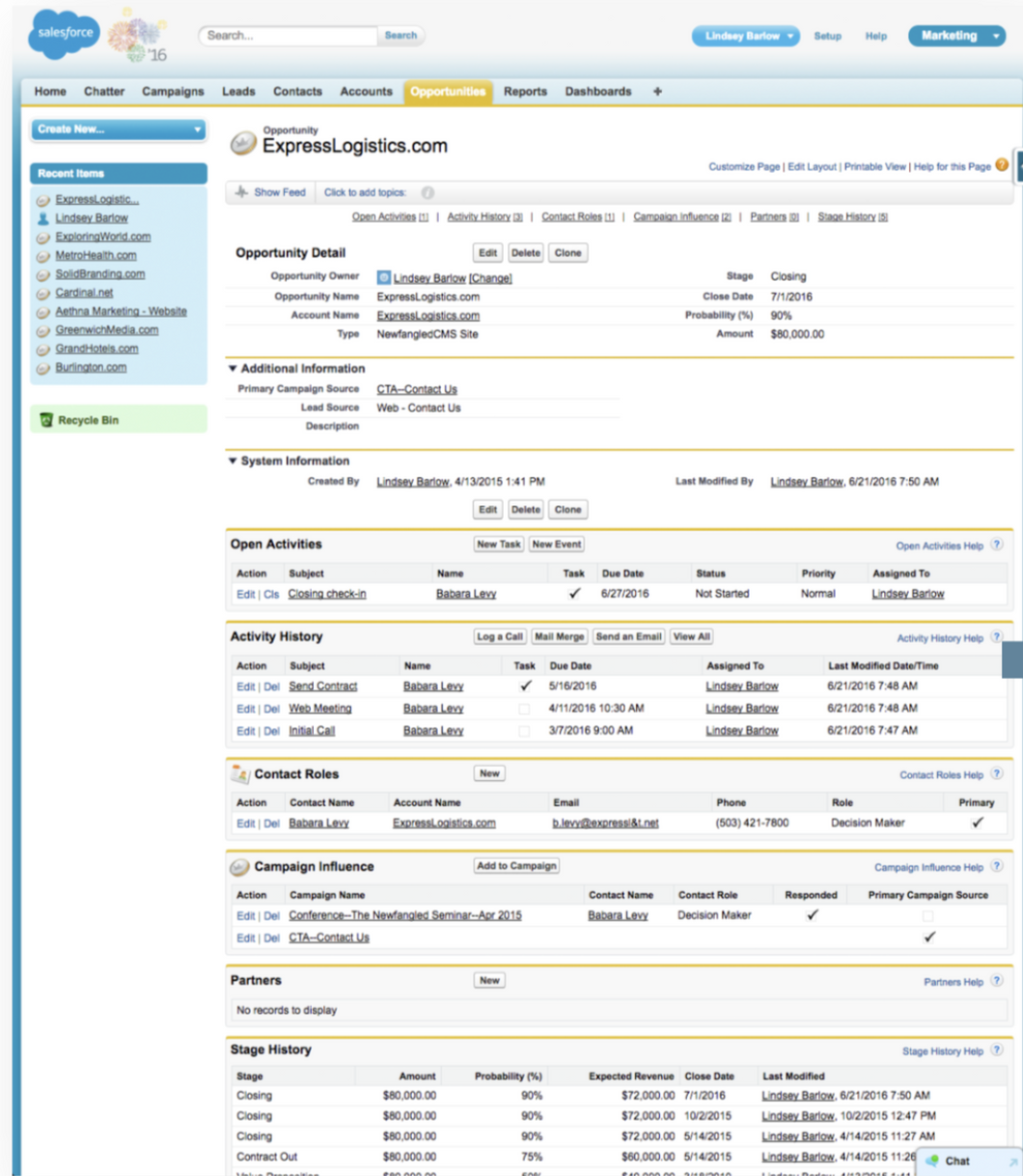This screenshot has height=1176, width=1023.
Task: Click the Partners Help question icon
Action: [996, 981]
